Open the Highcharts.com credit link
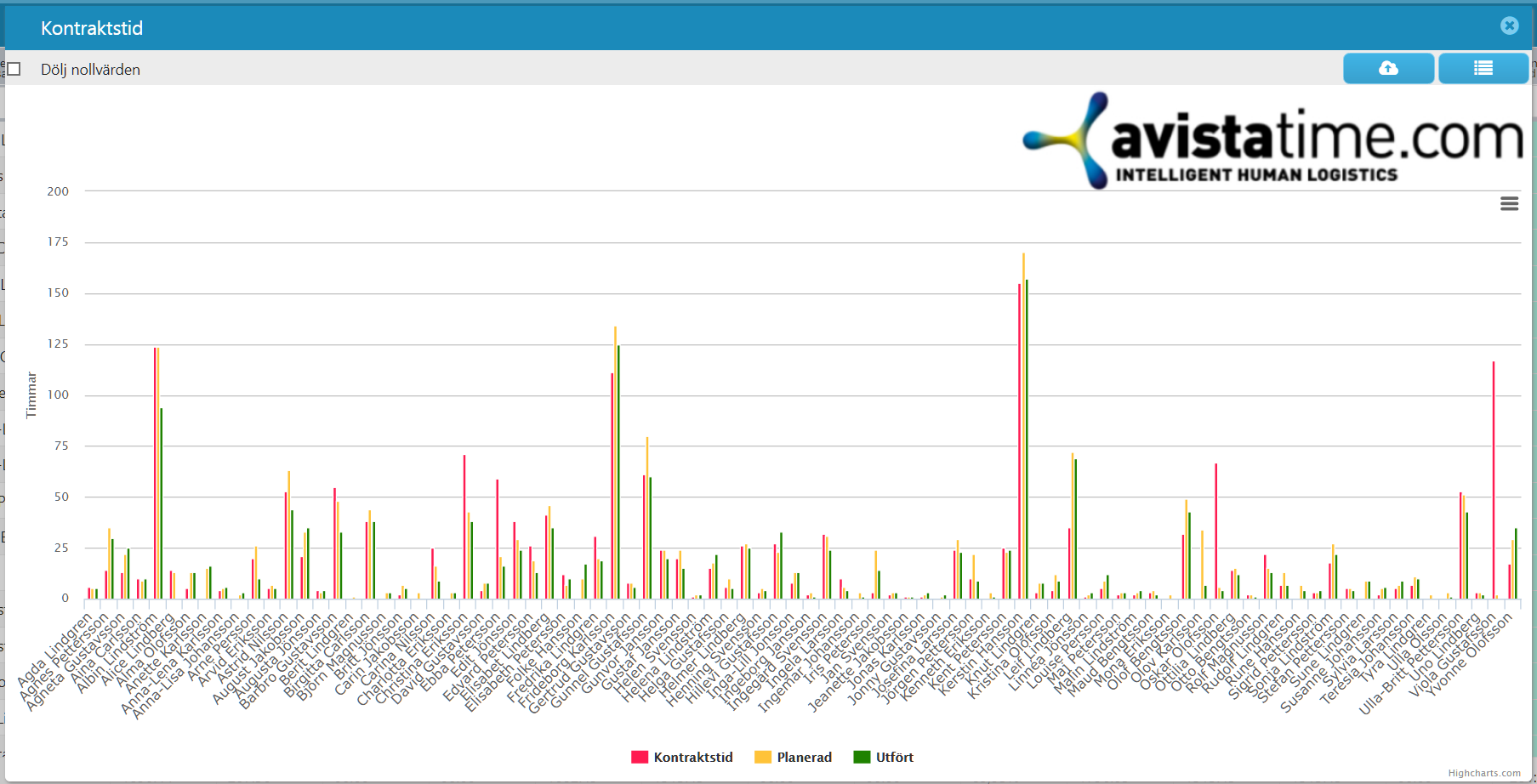1537x784 pixels. pos(1484,773)
